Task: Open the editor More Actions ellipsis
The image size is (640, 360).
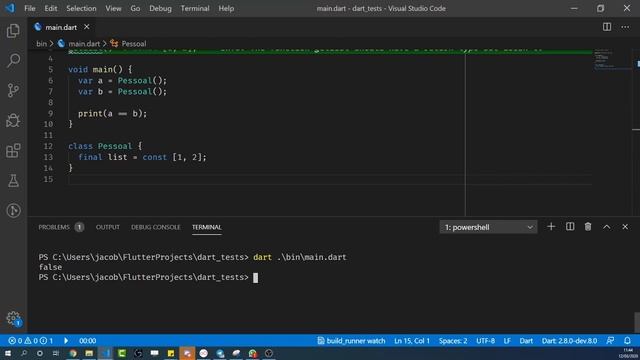Action: (x=625, y=27)
